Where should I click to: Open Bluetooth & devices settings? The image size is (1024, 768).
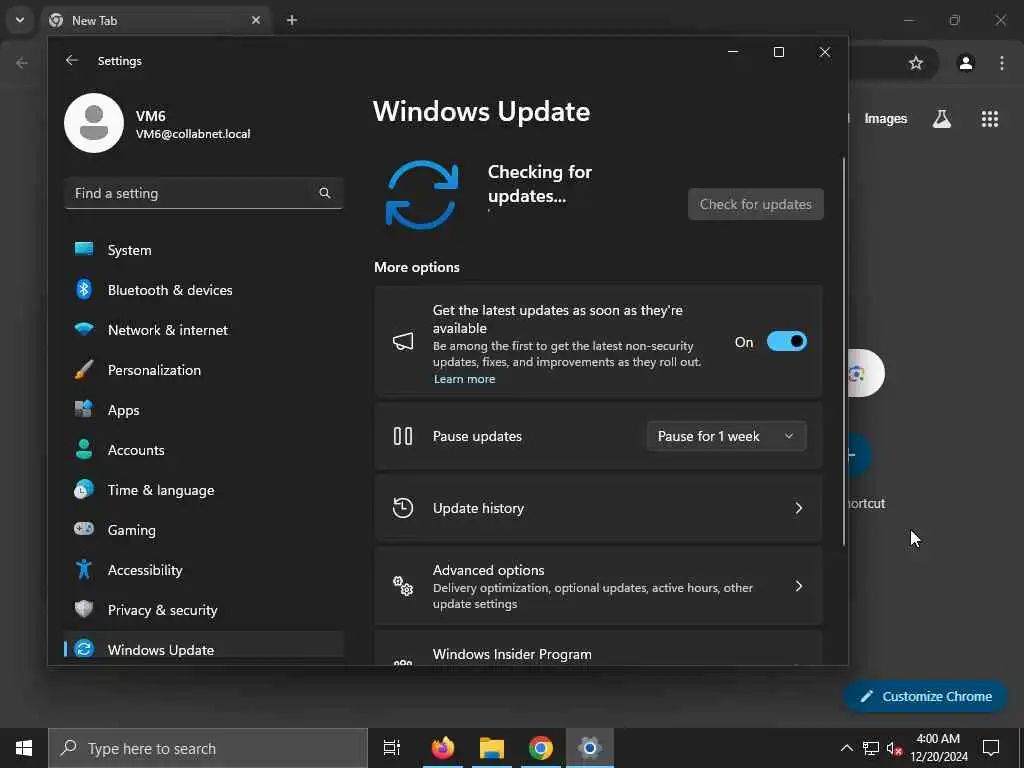204,290
